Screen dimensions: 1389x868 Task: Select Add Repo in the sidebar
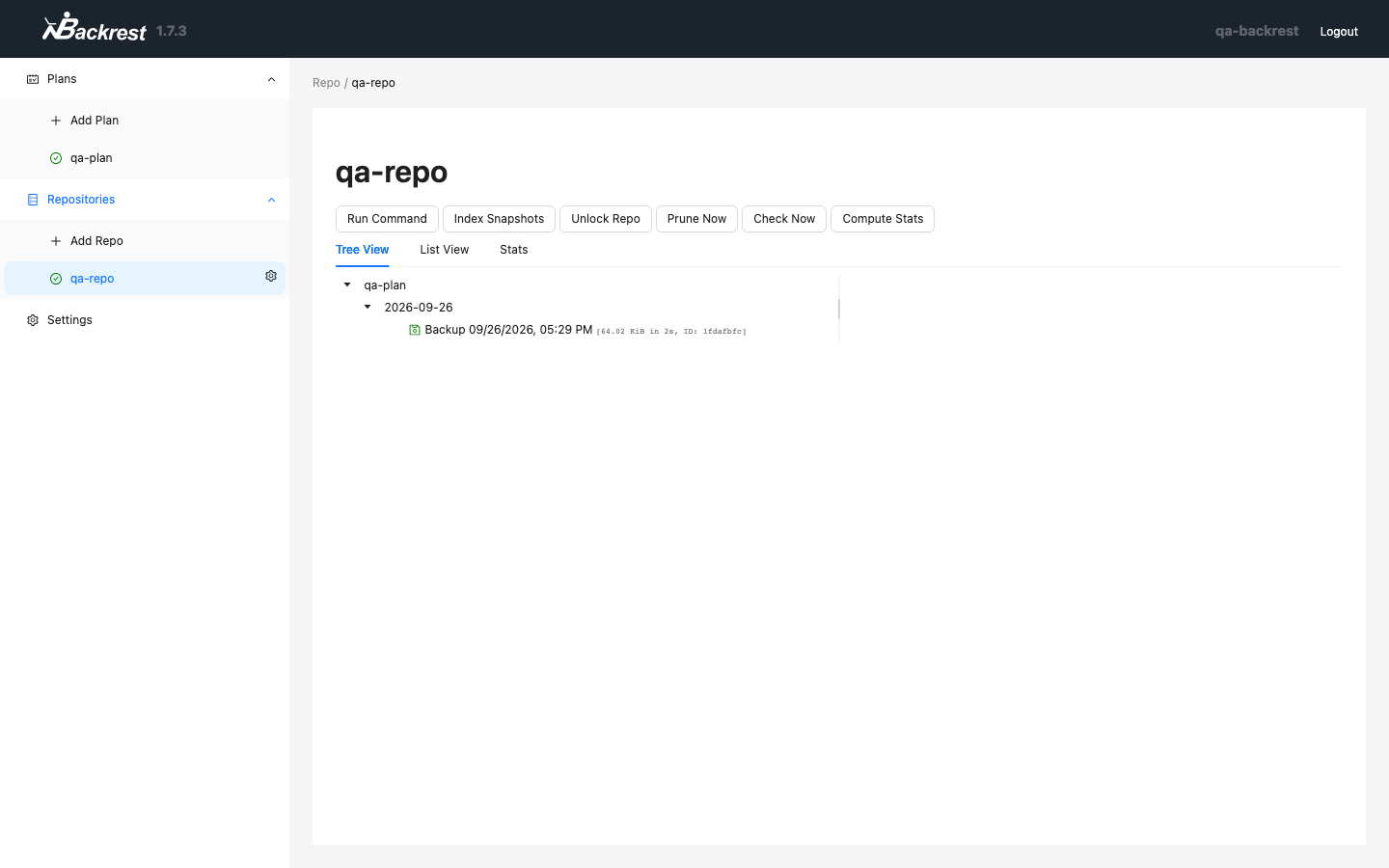point(145,241)
